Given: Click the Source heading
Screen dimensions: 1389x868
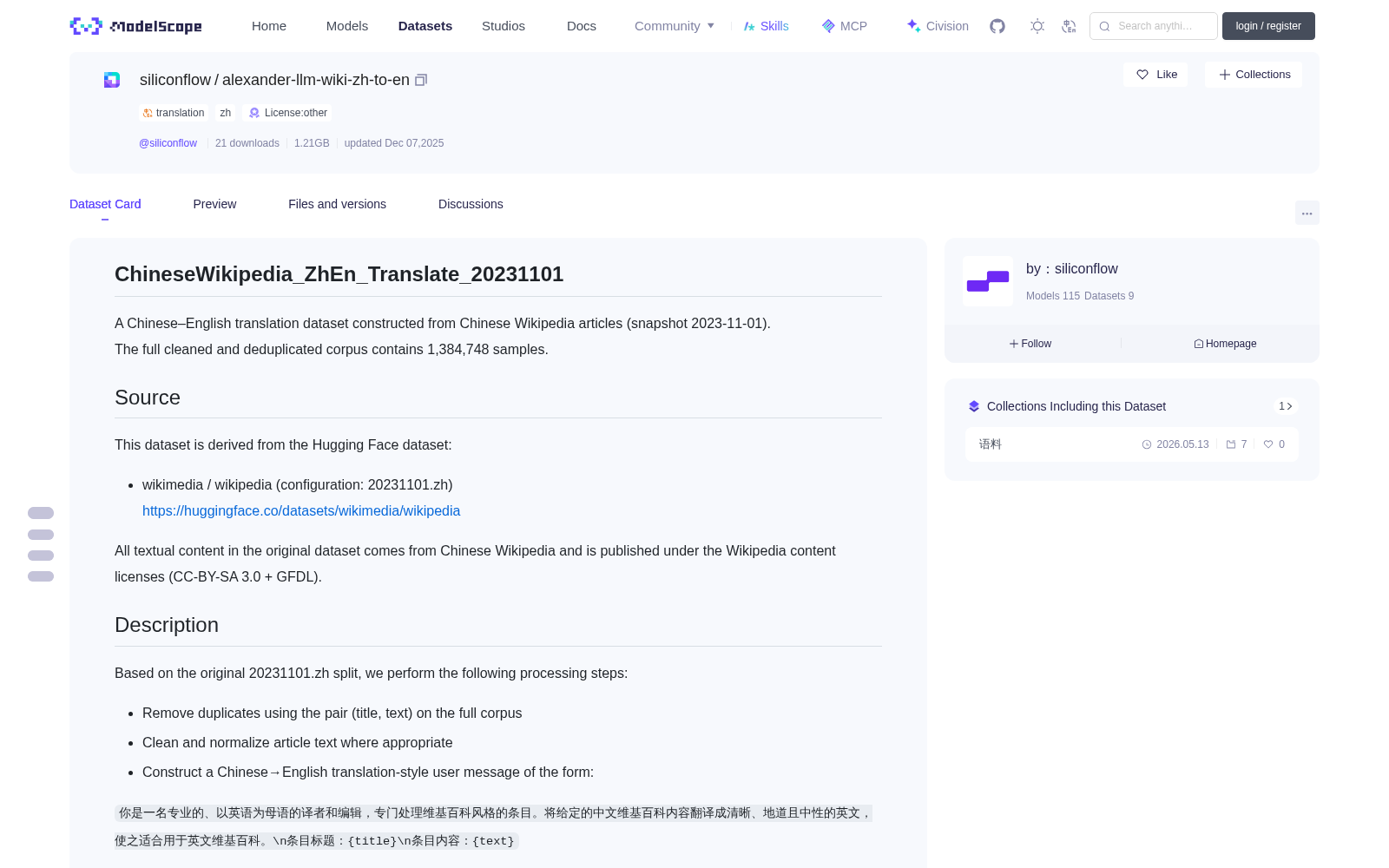Looking at the screenshot, I should pos(148,398).
